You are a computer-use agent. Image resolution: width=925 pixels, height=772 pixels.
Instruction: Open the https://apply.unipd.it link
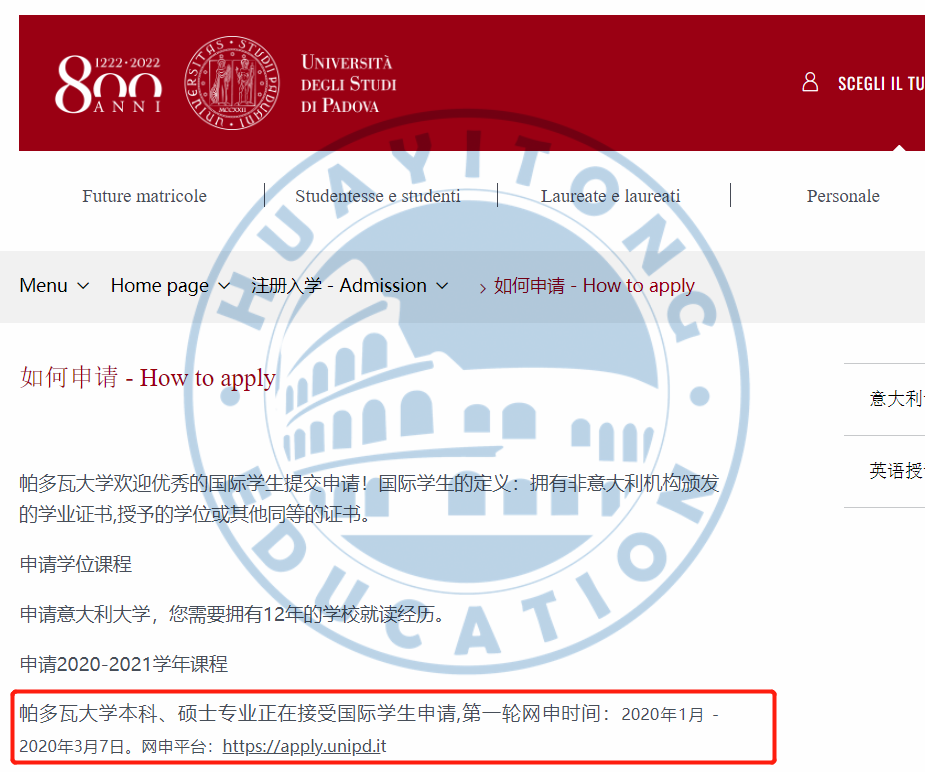[x=304, y=746]
